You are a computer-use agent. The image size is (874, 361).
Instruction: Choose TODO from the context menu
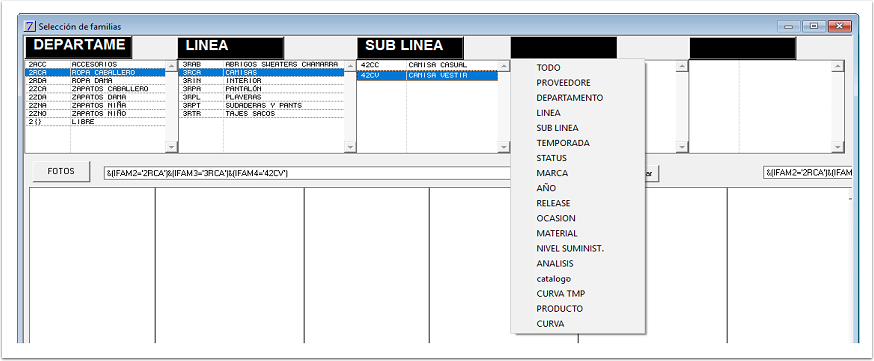pos(578,67)
